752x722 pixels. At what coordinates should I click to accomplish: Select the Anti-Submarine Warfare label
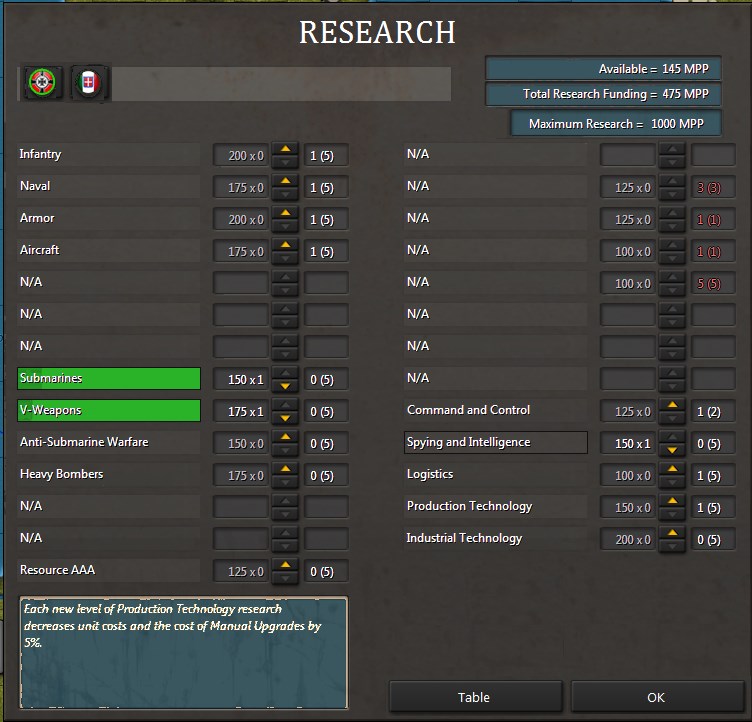click(x=108, y=442)
